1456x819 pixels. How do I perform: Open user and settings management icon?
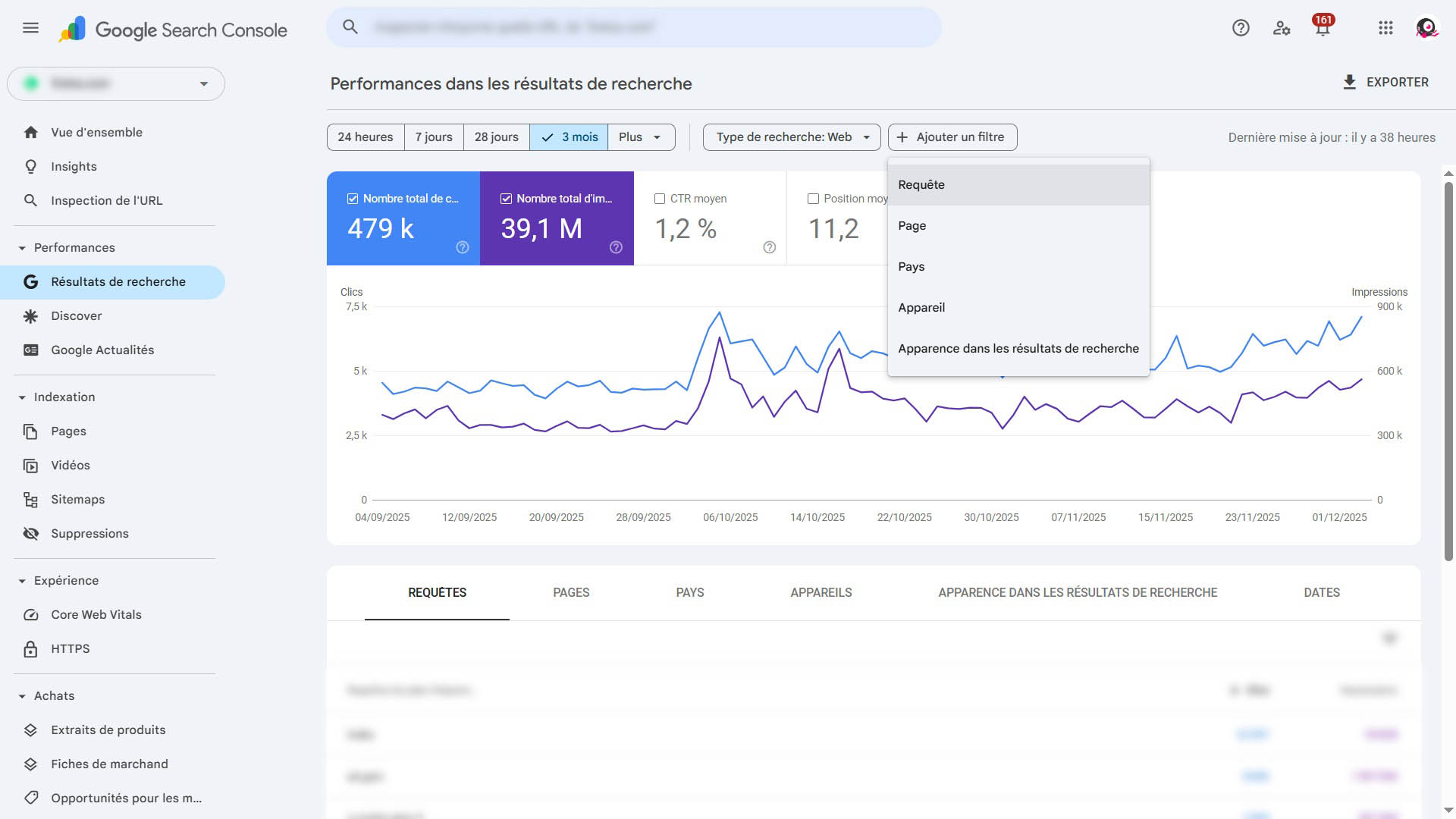[x=1282, y=28]
